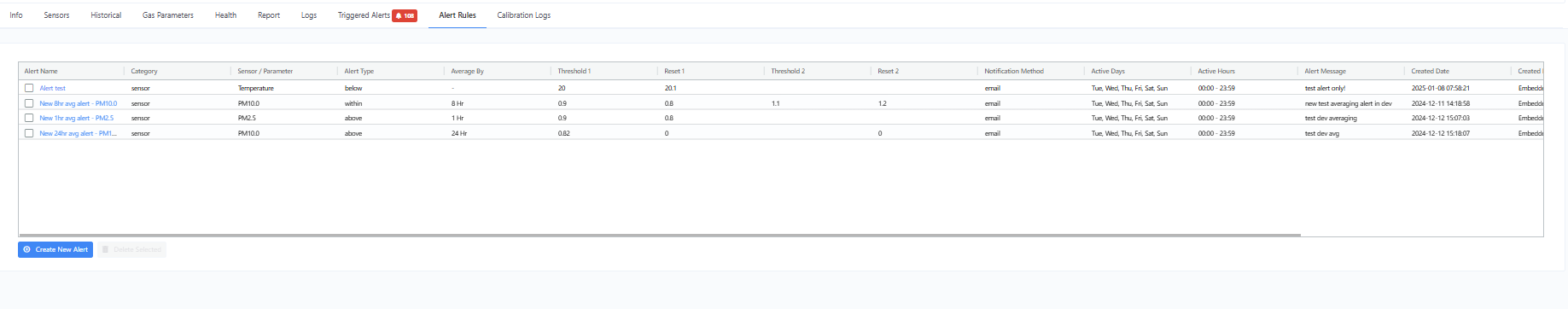Click the Threshold 2 value 1.1
The height and width of the screenshot is (309, 1568).
(775, 103)
